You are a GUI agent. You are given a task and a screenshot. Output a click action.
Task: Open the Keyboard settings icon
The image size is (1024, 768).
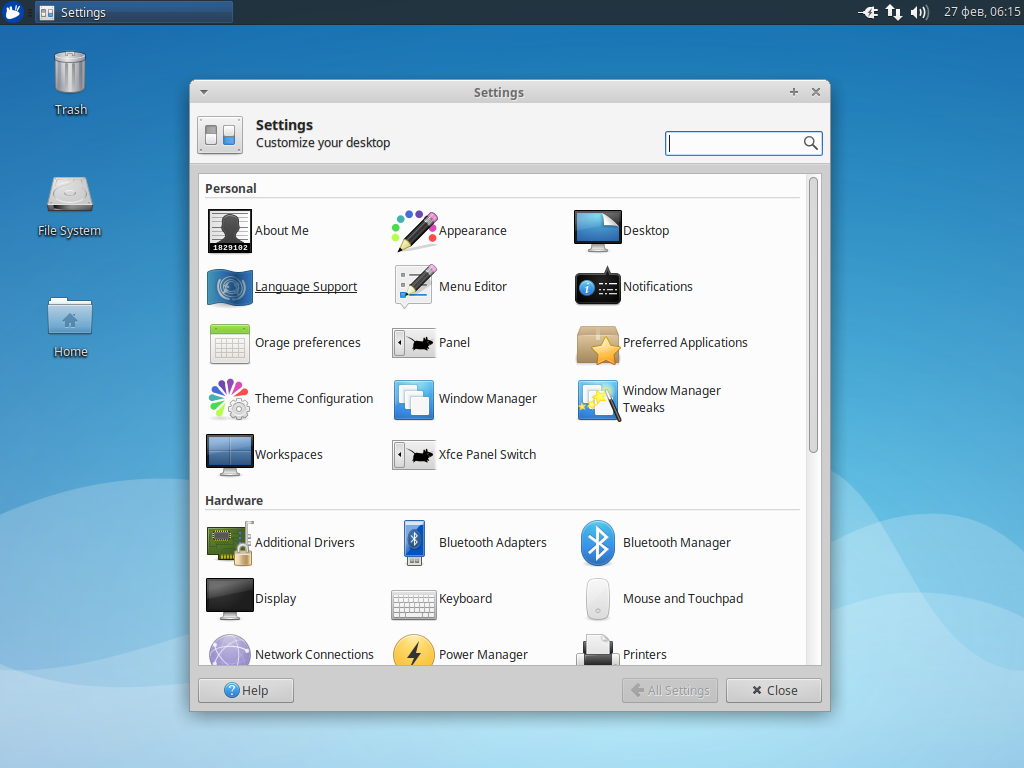click(414, 604)
